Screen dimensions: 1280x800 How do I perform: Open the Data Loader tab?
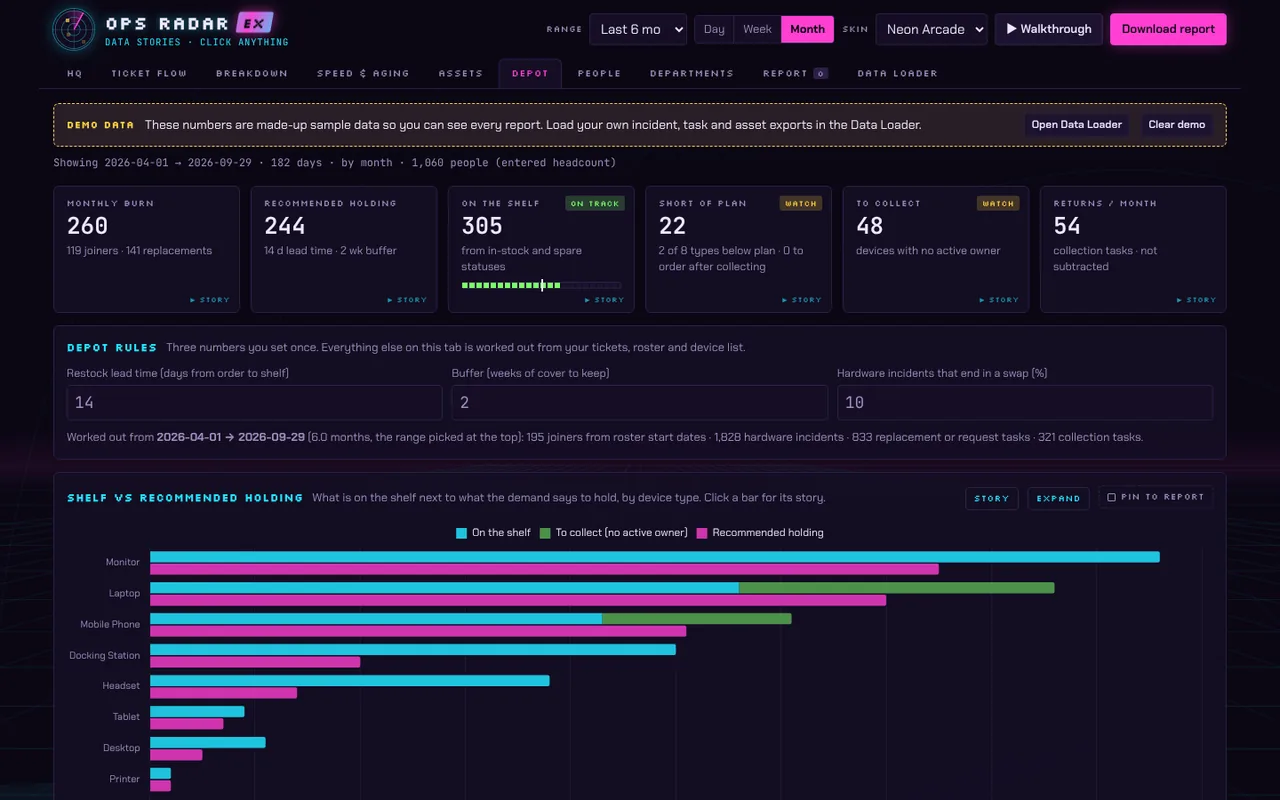[x=898, y=73]
